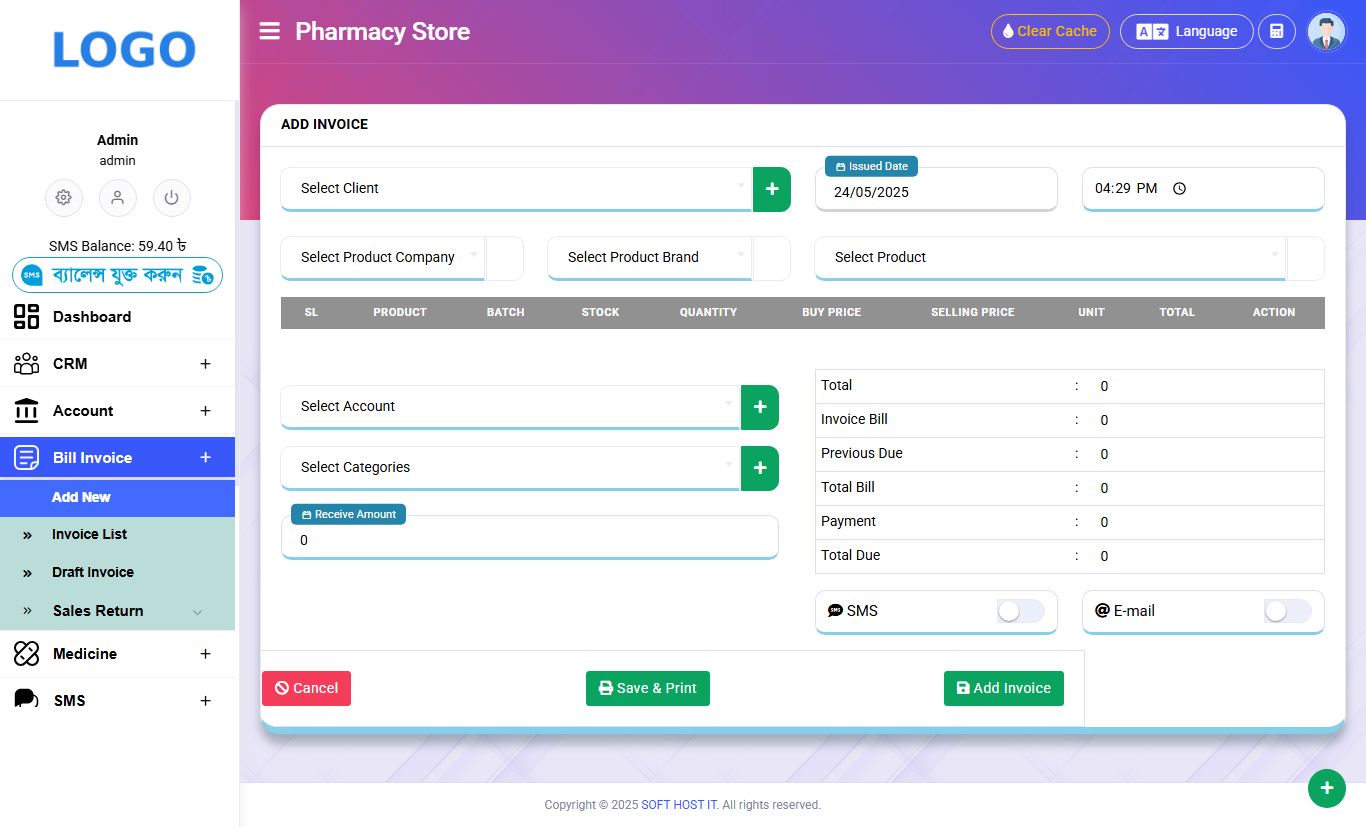Screen dimensions: 1366x827
Task: Open Invoice List in sidebar
Action: click(x=89, y=534)
